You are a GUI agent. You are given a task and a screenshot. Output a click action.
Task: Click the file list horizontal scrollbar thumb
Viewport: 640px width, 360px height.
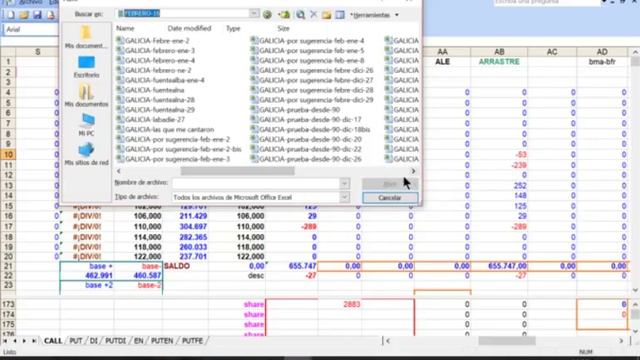237,171
